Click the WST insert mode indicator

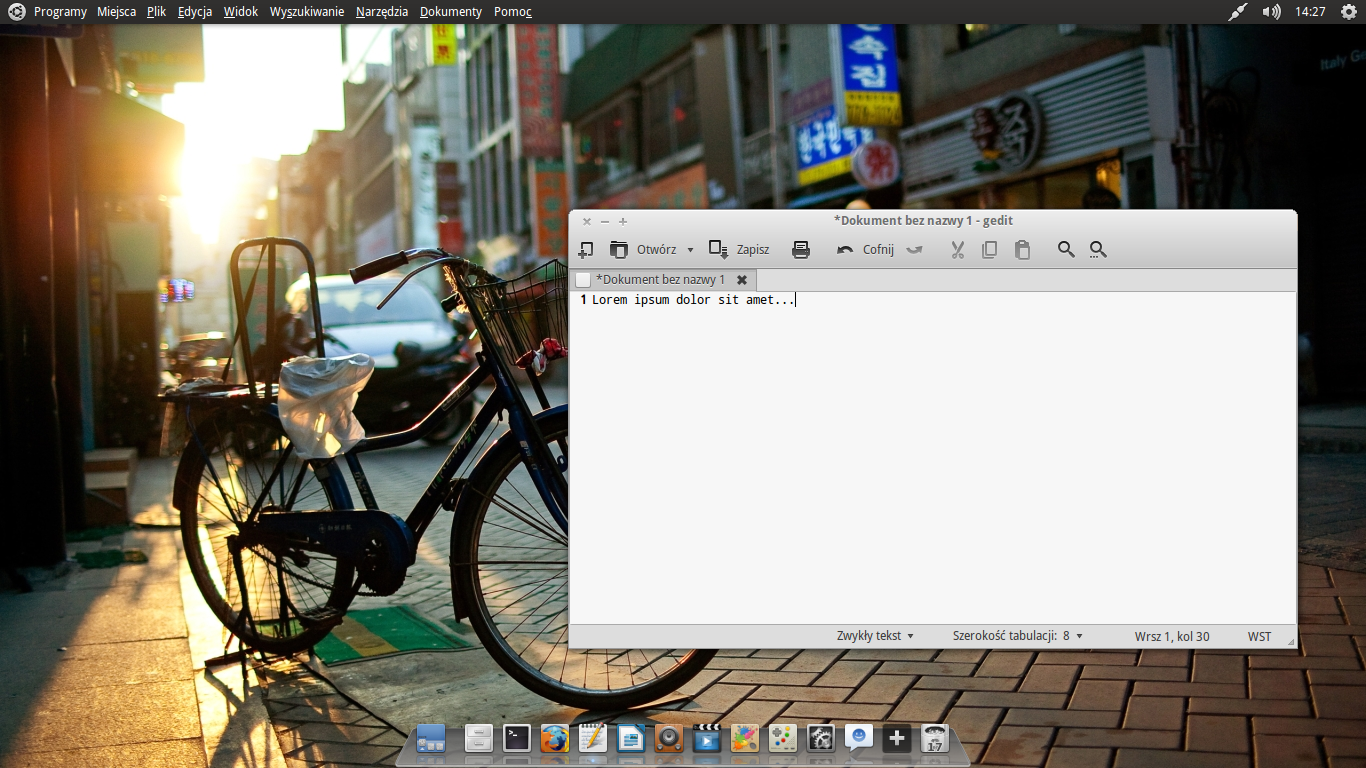(x=1259, y=636)
